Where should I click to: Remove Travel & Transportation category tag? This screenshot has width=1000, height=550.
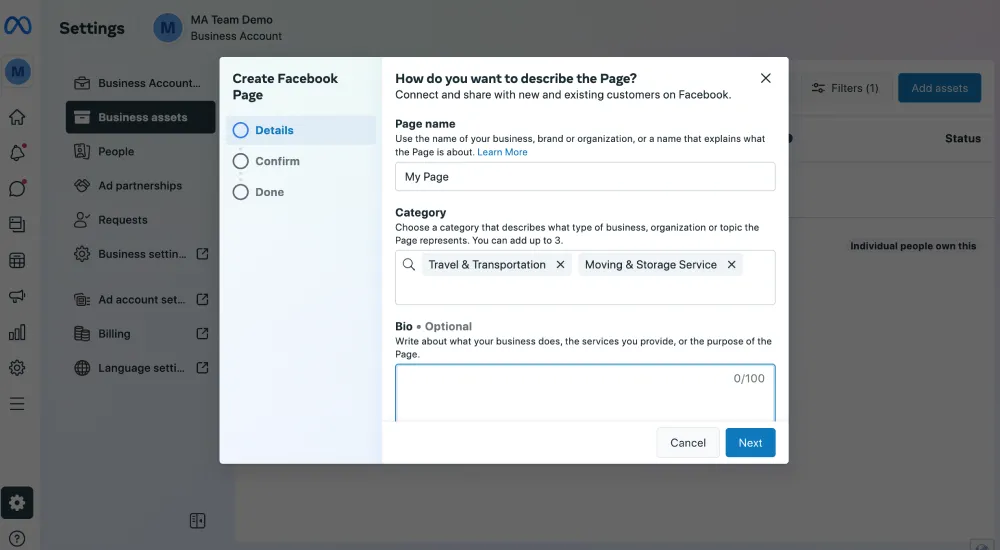click(x=560, y=265)
